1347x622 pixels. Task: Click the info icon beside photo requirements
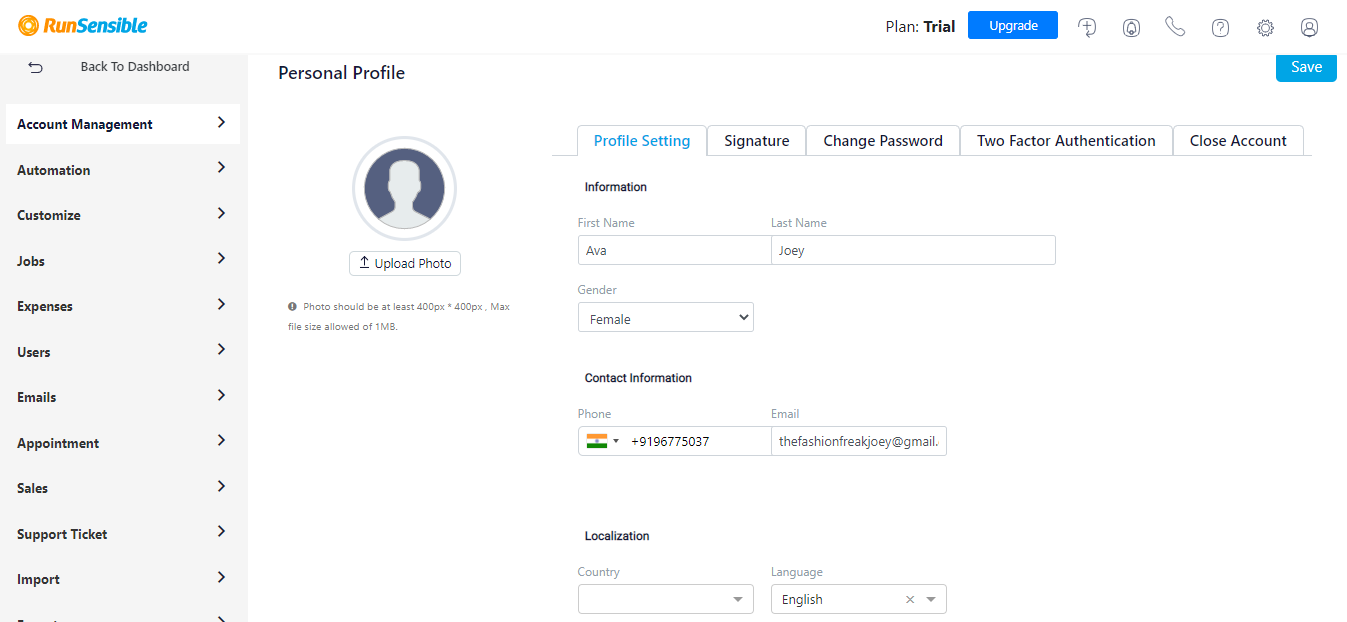pos(292,306)
